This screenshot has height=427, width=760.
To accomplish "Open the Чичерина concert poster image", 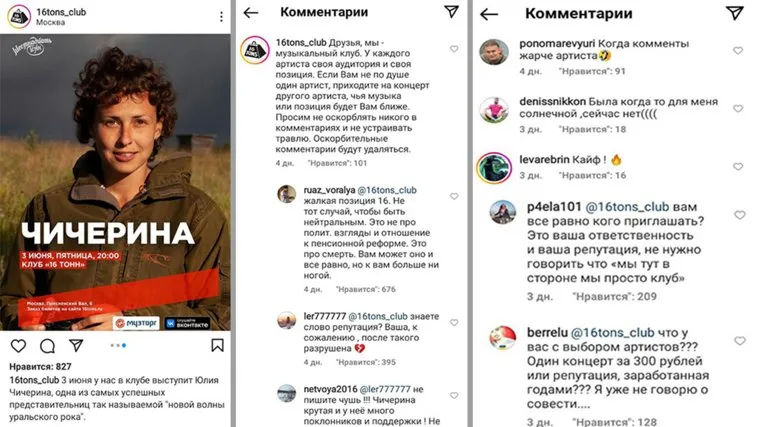I will coord(115,182).
